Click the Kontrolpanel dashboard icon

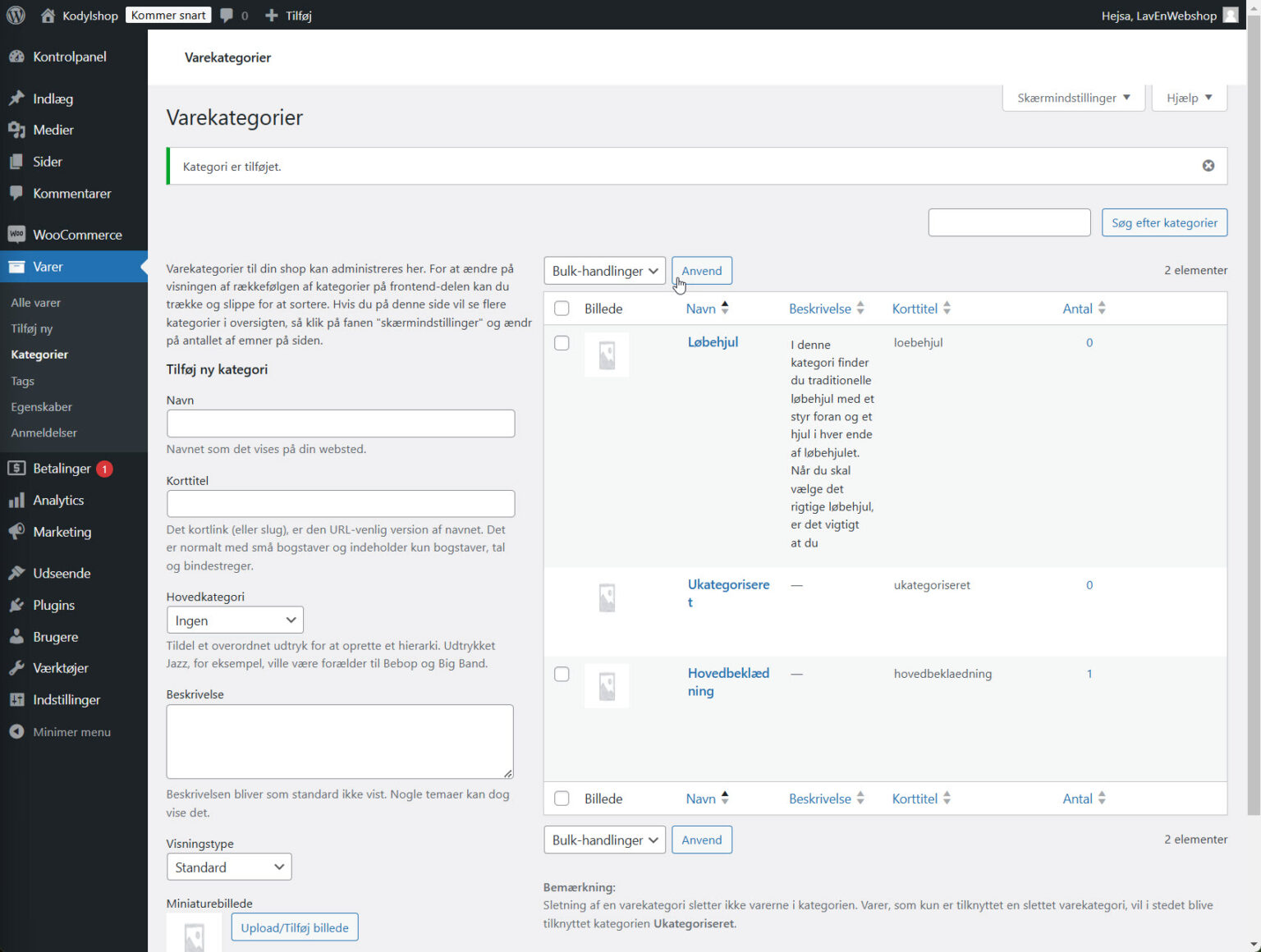click(x=16, y=57)
